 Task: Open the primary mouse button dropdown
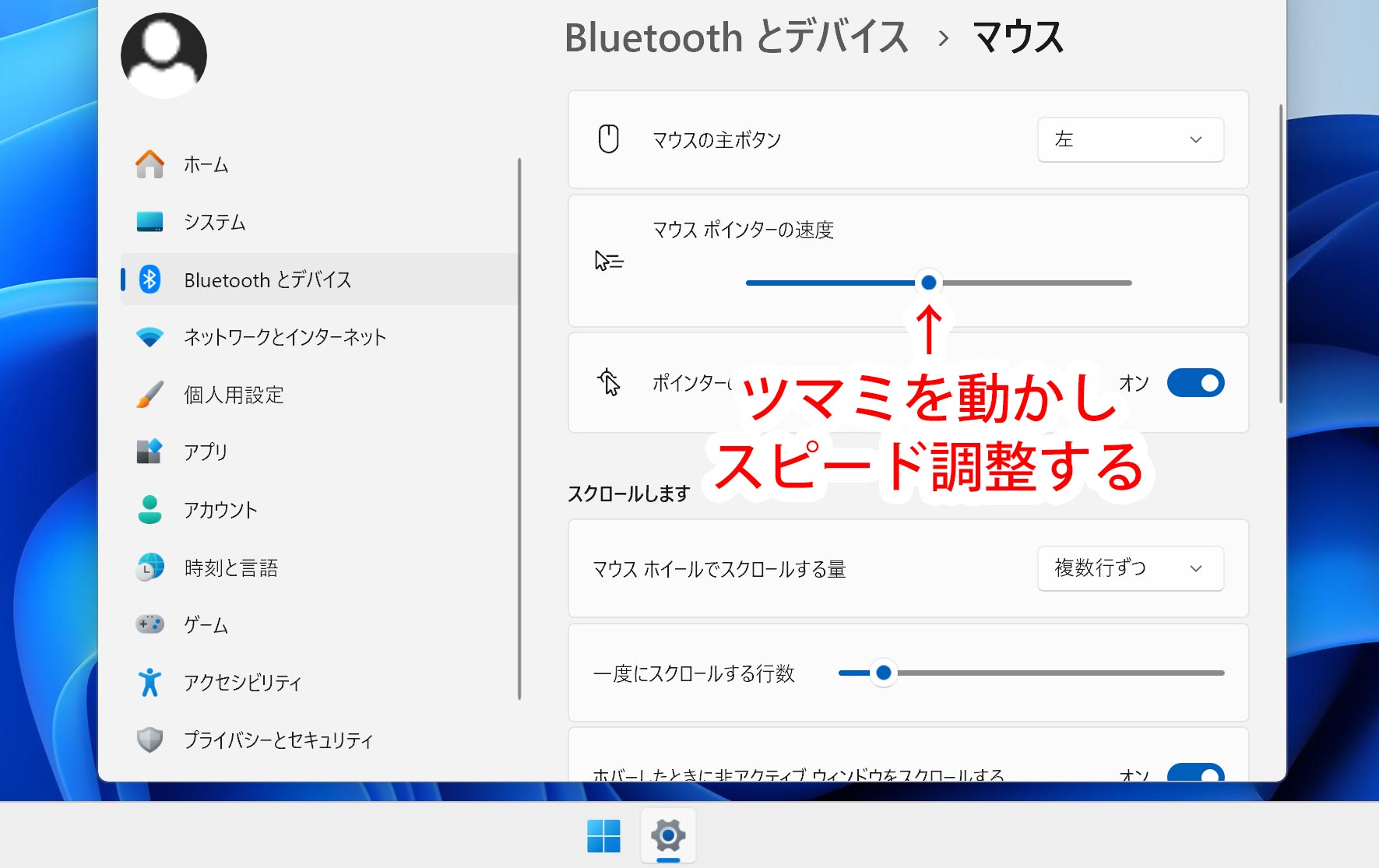point(1130,140)
